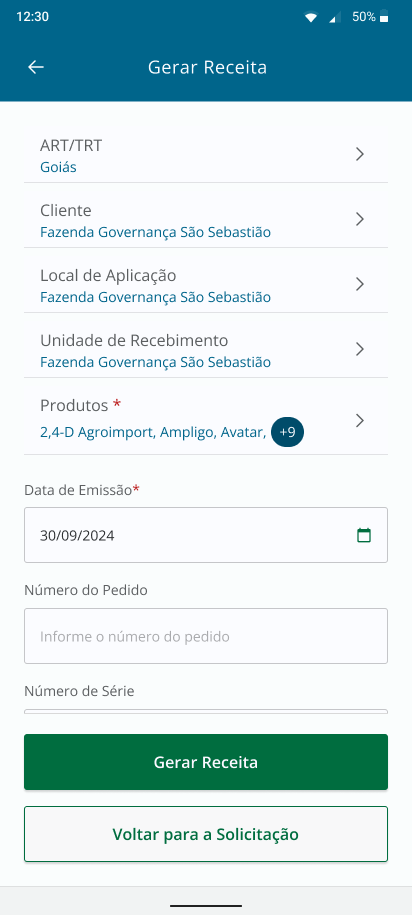Screen dimensions: 412x915
Task: Click Voltar para a Solicitação button
Action: (206, 834)
